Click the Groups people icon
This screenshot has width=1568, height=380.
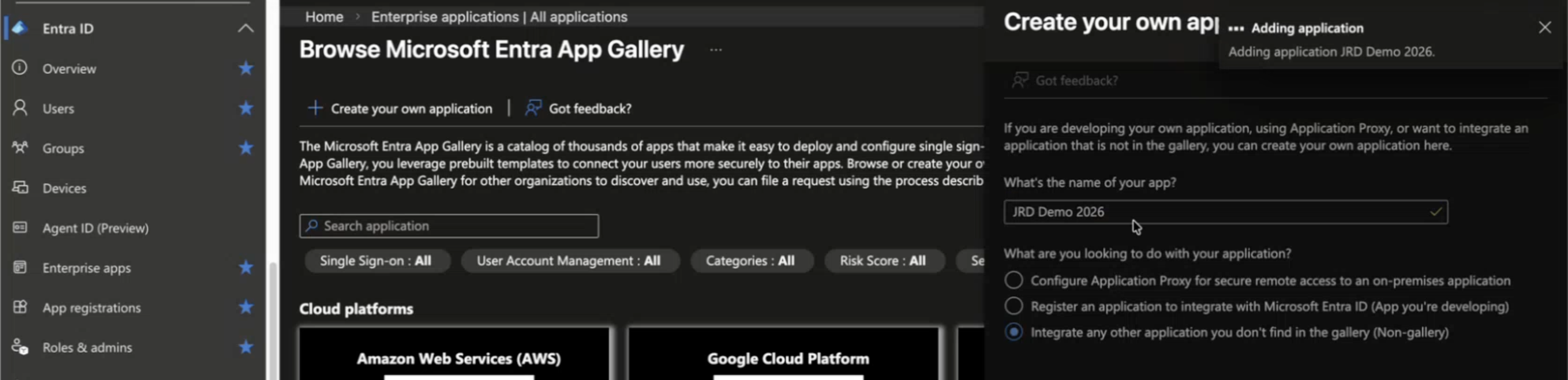click(20, 148)
